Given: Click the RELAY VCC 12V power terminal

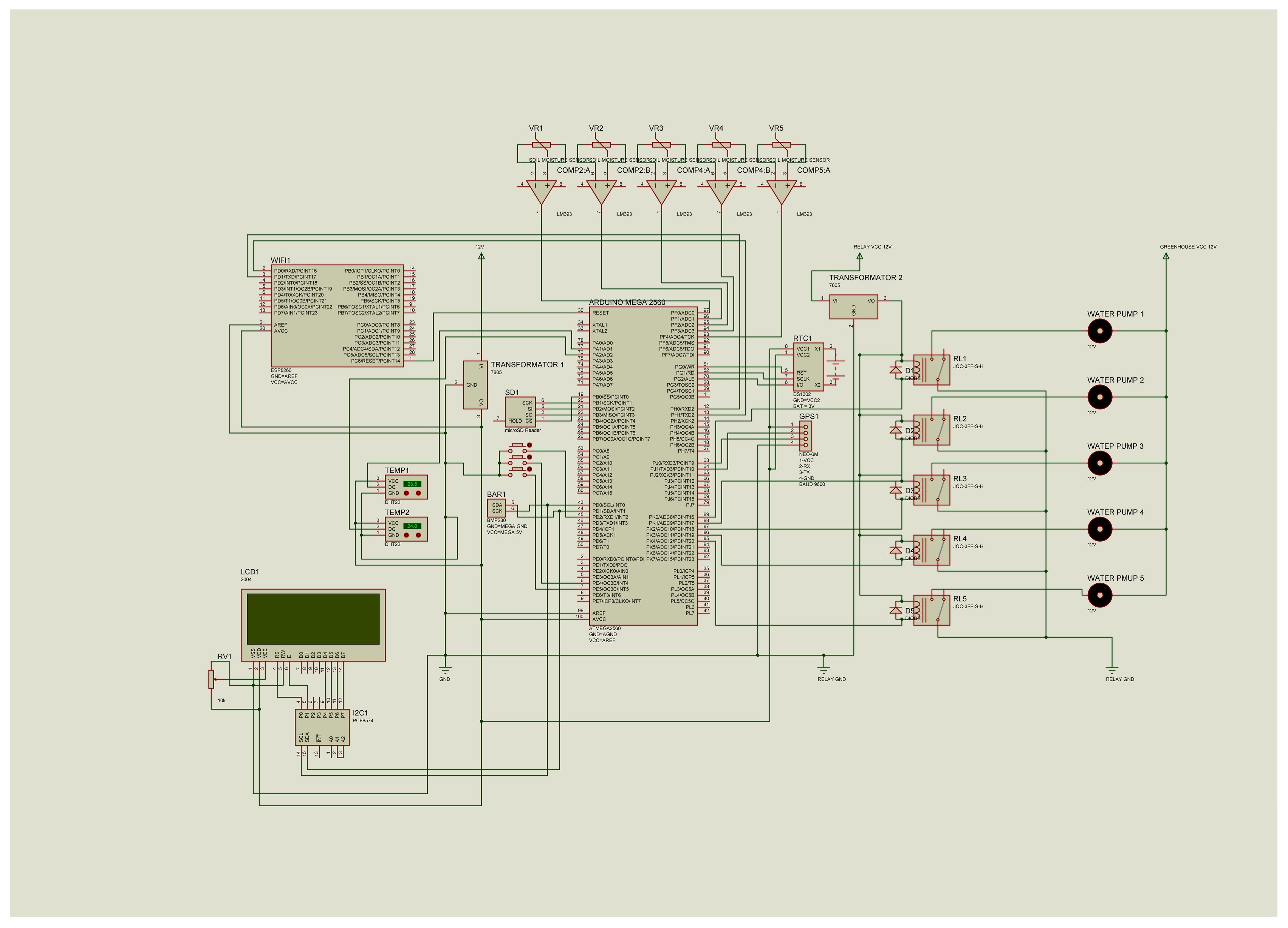Looking at the screenshot, I should pos(860,257).
